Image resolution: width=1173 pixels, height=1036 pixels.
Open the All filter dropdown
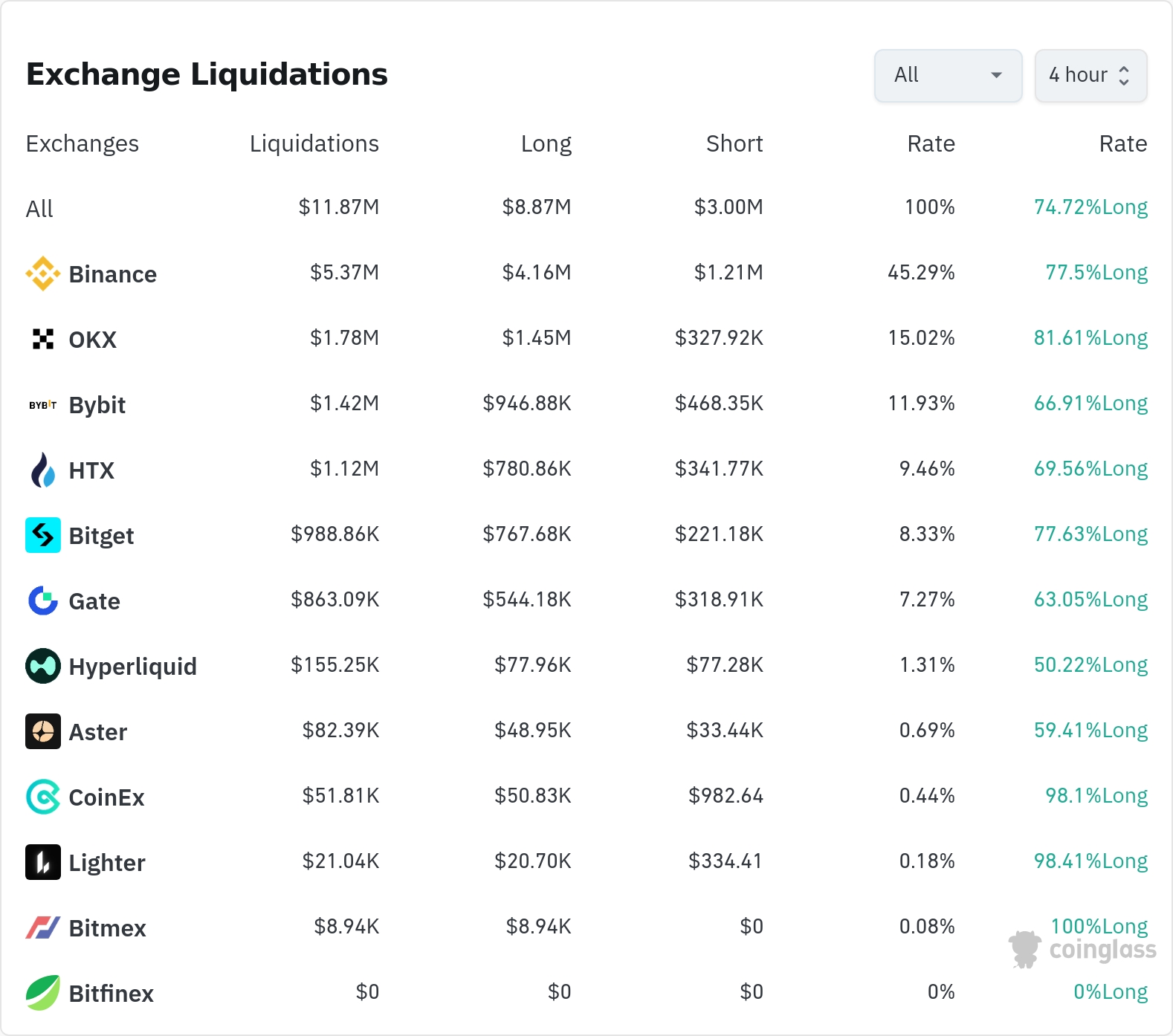(948, 75)
